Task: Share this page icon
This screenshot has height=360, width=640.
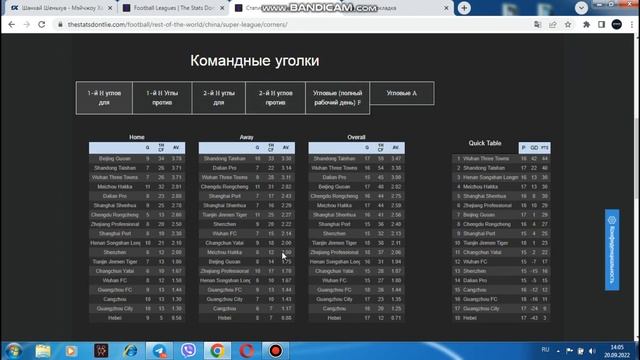Action: pyautogui.click(x=553, y=24)
